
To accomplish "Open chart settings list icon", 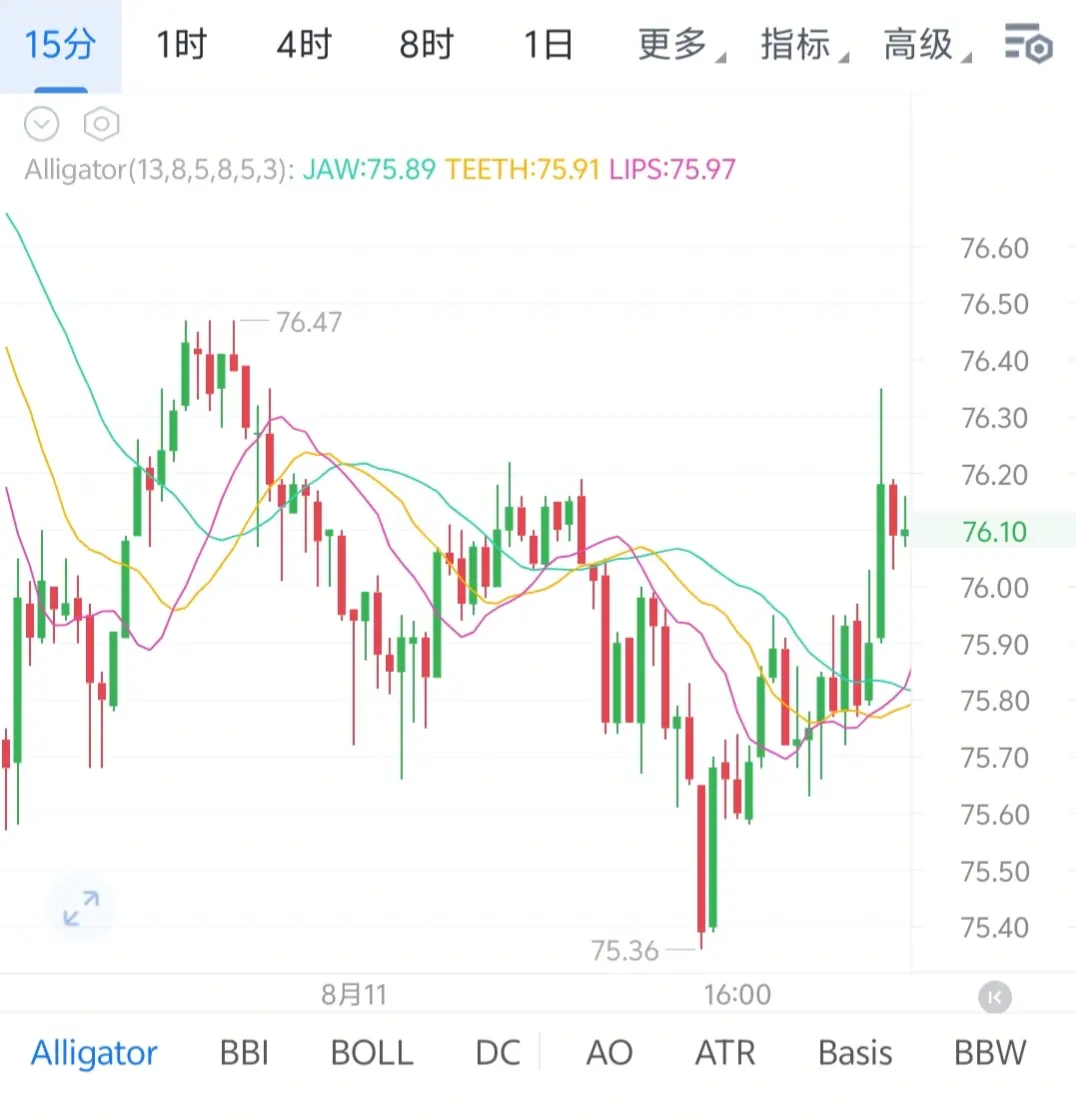I will [1028, 44].
